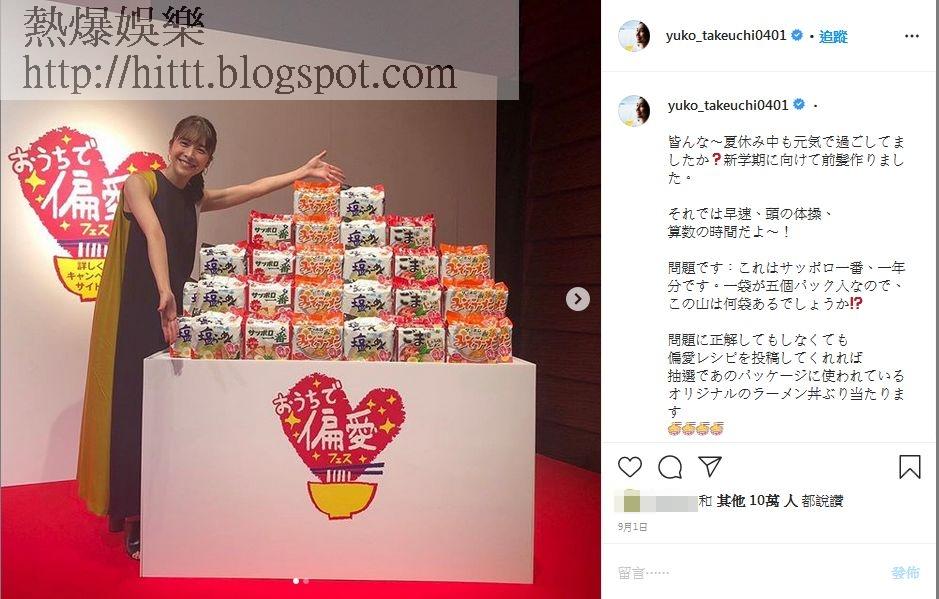The width and height of the screenshot is (939, 599).
Task: Select the second carousel dot indicator
Action: click(x=307, y=580)
